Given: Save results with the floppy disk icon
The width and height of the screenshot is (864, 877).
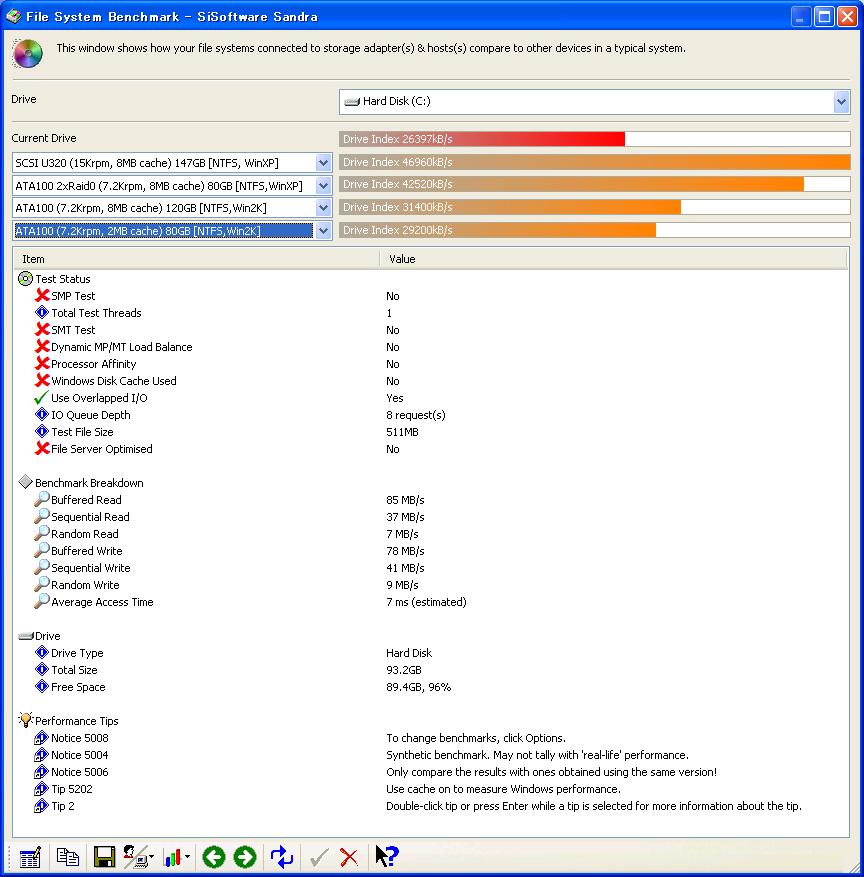Looking at the screenshot, I should [x=104, y=857].
